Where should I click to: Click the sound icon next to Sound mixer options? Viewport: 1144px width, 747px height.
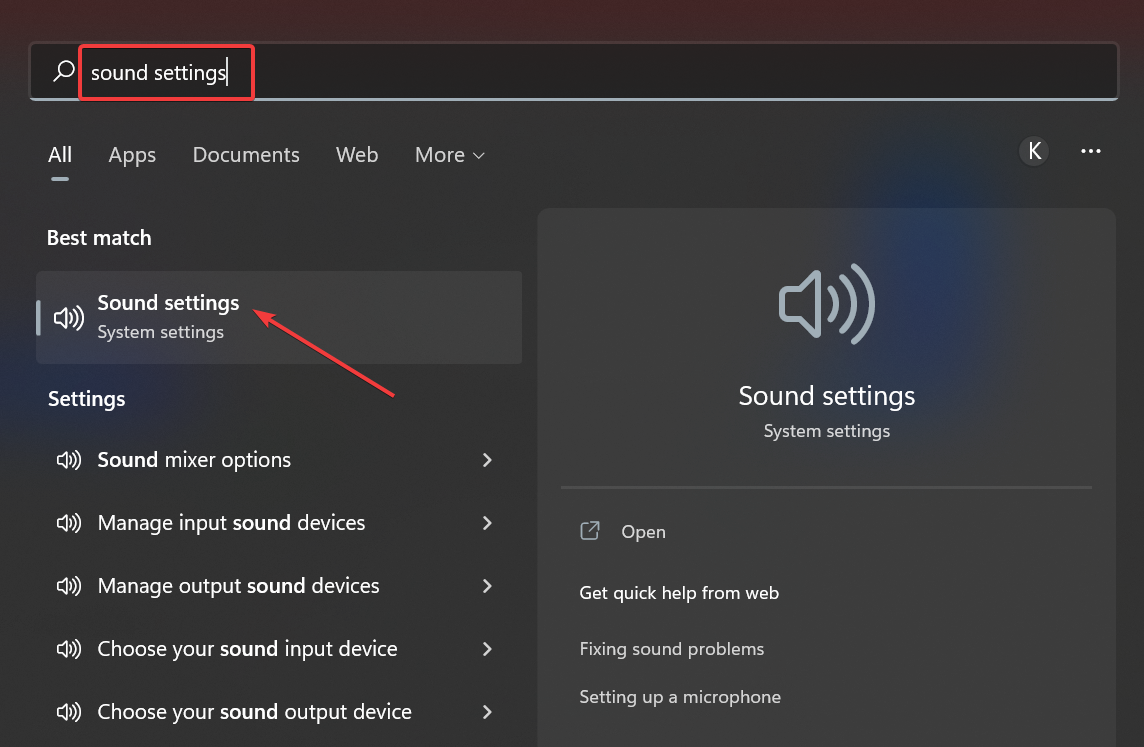(68, 460)
